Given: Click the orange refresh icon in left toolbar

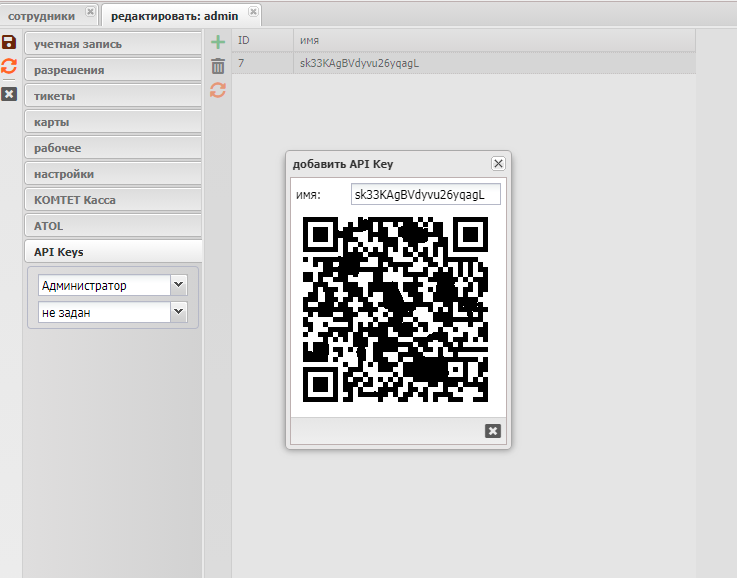Looking at the screenshot, I should (x=9, y=66).
